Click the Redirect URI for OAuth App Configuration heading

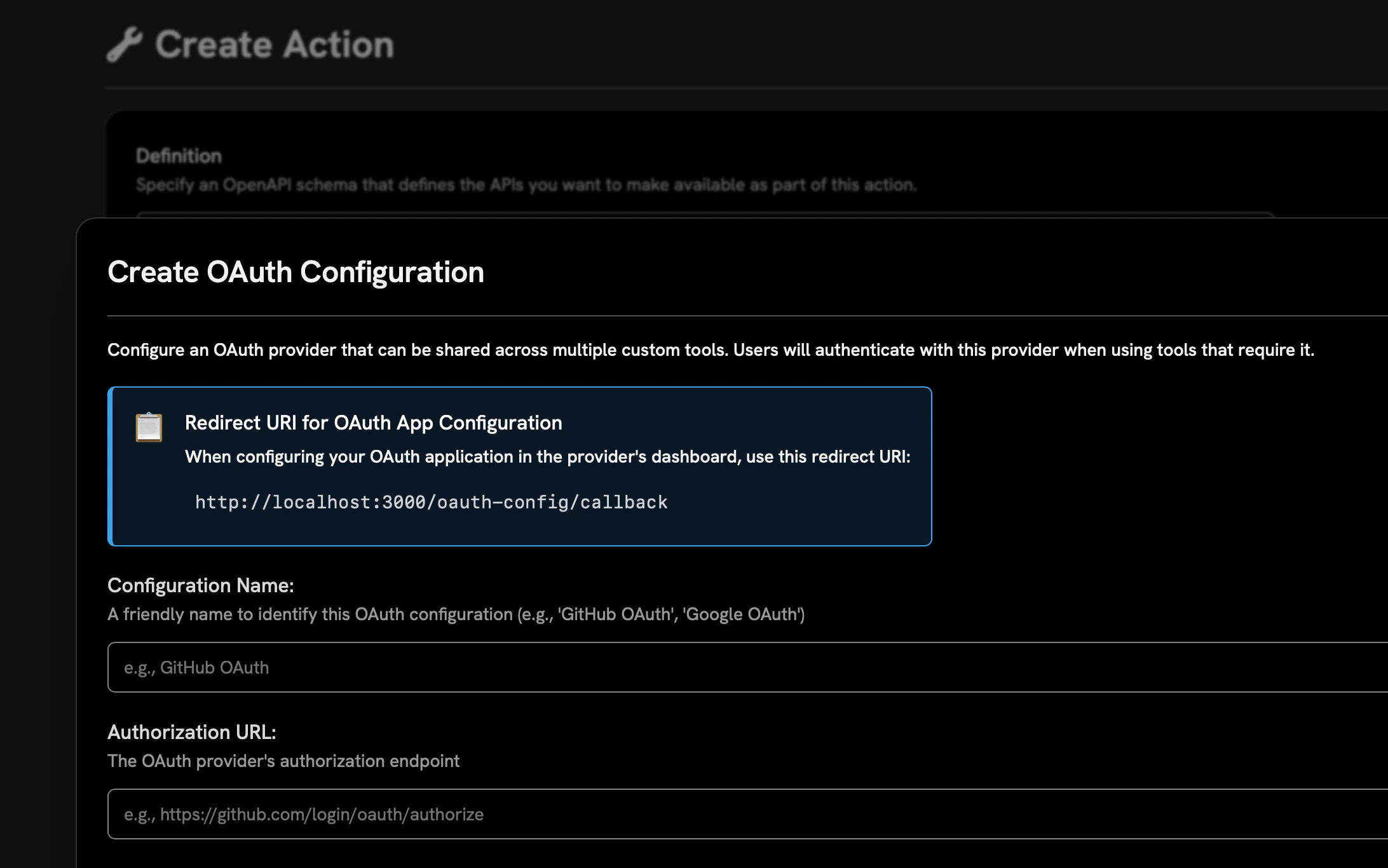point(373,423)
